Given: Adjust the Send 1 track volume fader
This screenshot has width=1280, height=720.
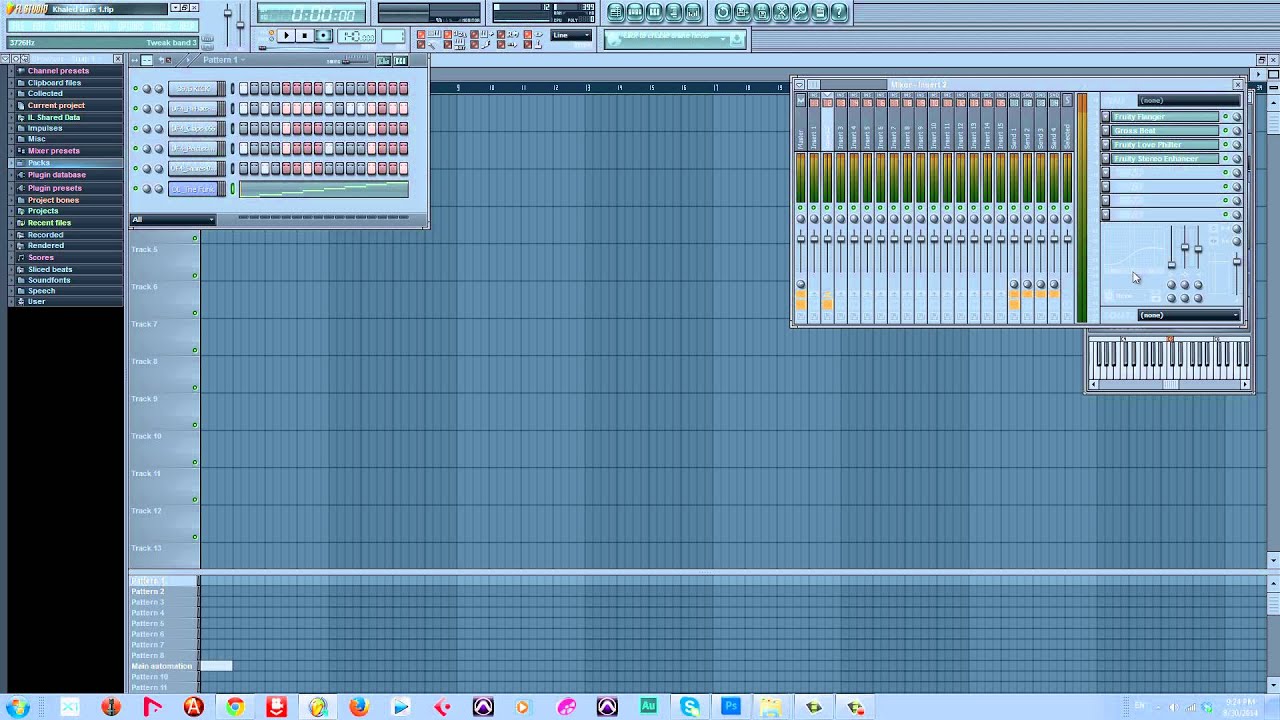Looking at the screenshot, I should [x=1014, y=238].
